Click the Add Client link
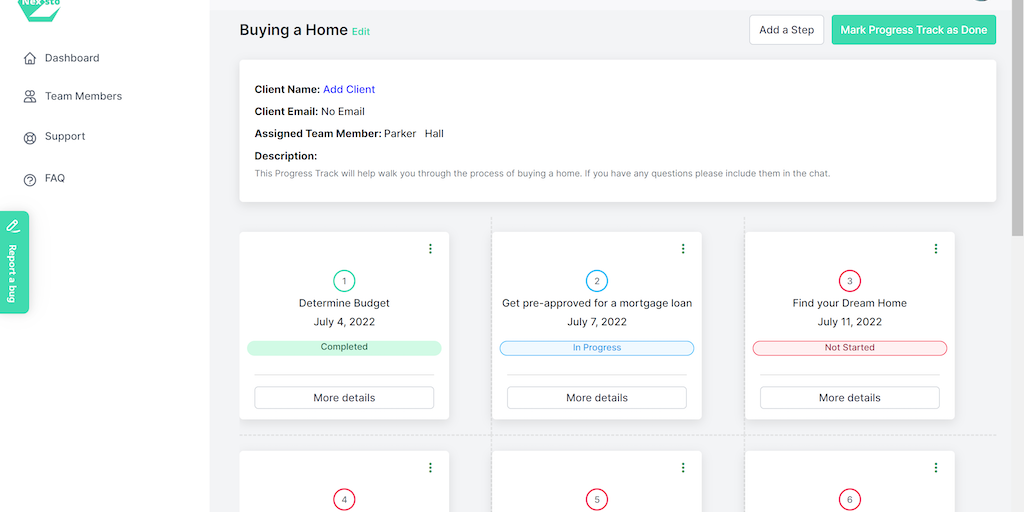The height and width of the screenshot is (512, 1024). click(349, 90)
